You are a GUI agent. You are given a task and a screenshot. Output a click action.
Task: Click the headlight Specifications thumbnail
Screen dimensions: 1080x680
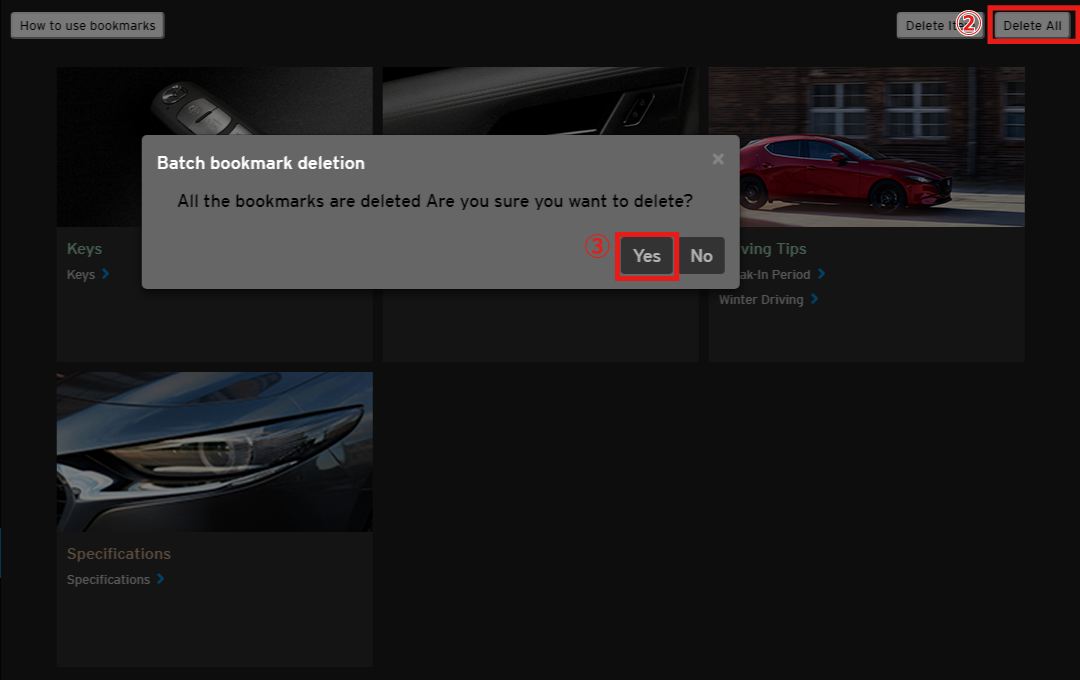(214, 452)
